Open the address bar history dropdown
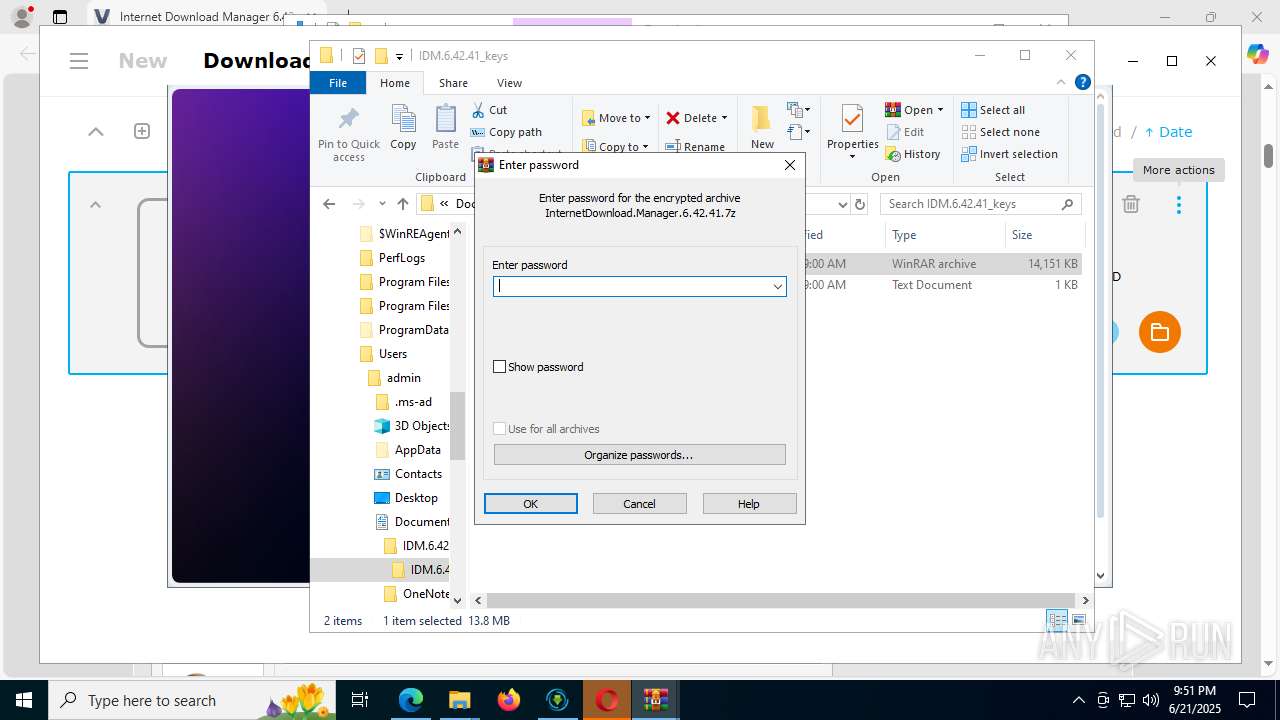Screen dimensions: 1280x720 click(x=842, y=204)
